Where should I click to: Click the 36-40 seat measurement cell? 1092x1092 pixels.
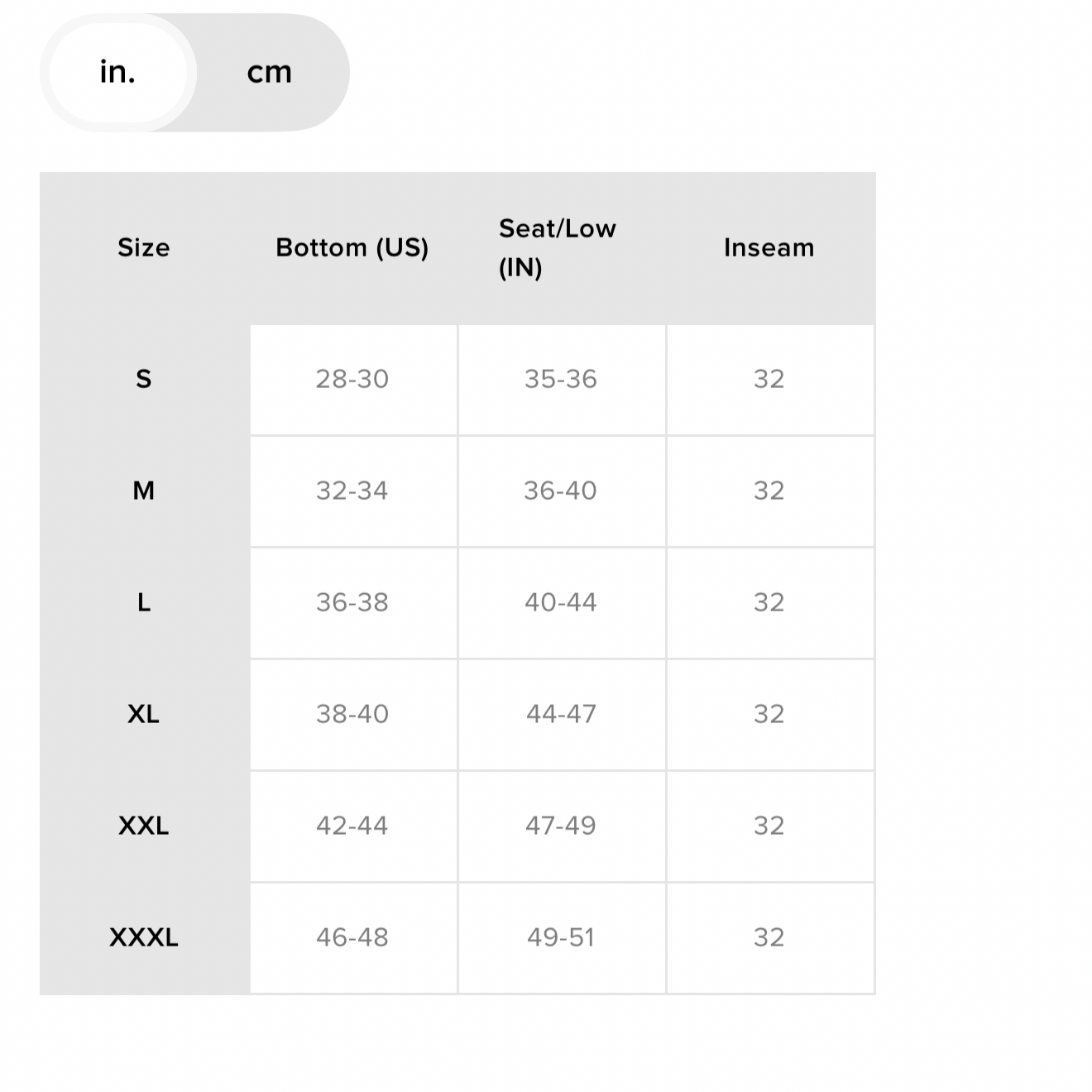point(561,491)
